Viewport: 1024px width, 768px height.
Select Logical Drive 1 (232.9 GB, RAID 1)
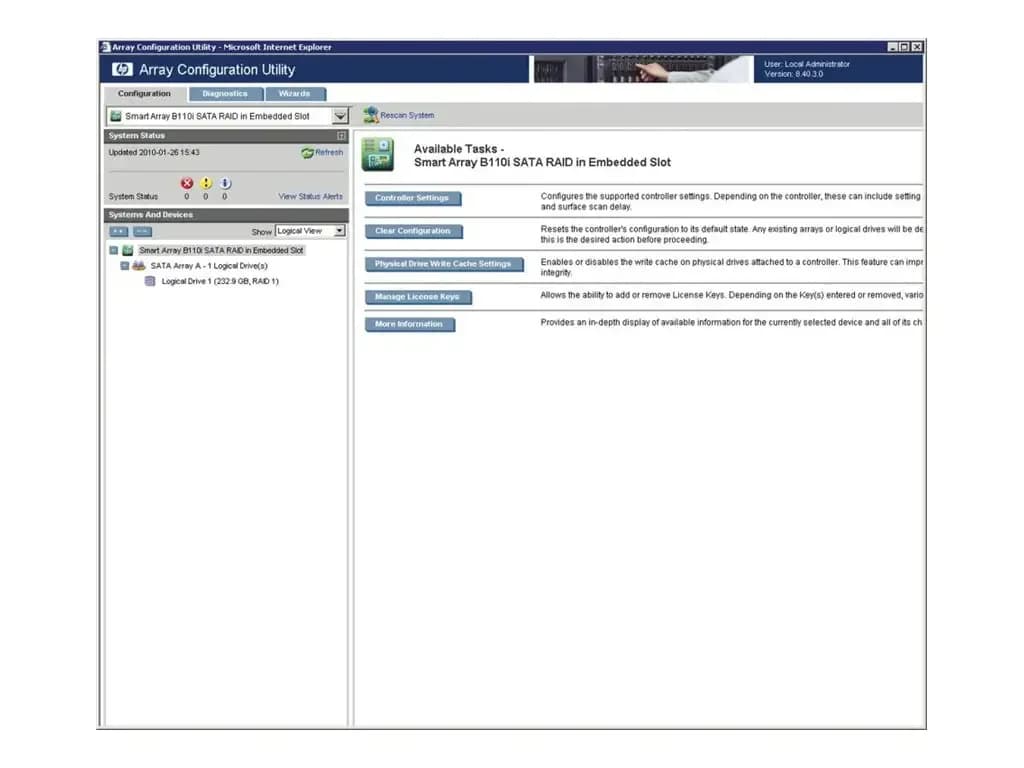220,281
